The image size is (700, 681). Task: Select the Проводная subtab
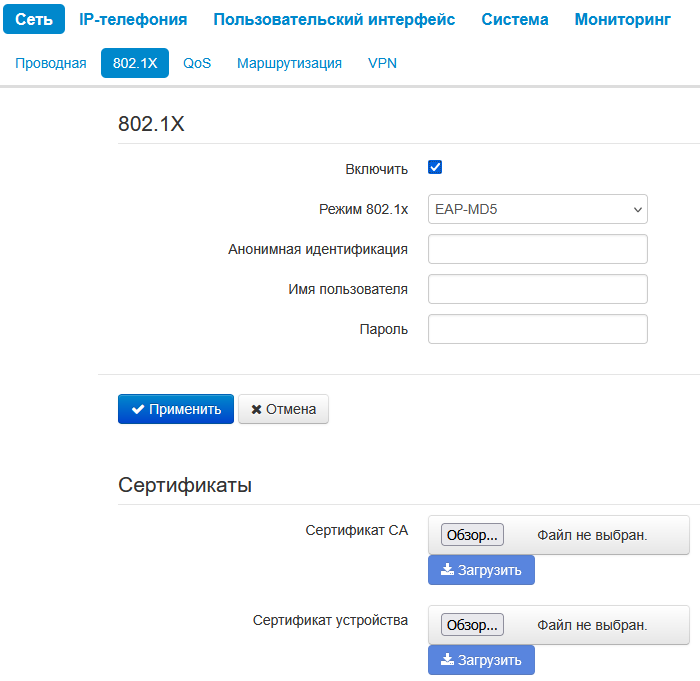[51, 63]
